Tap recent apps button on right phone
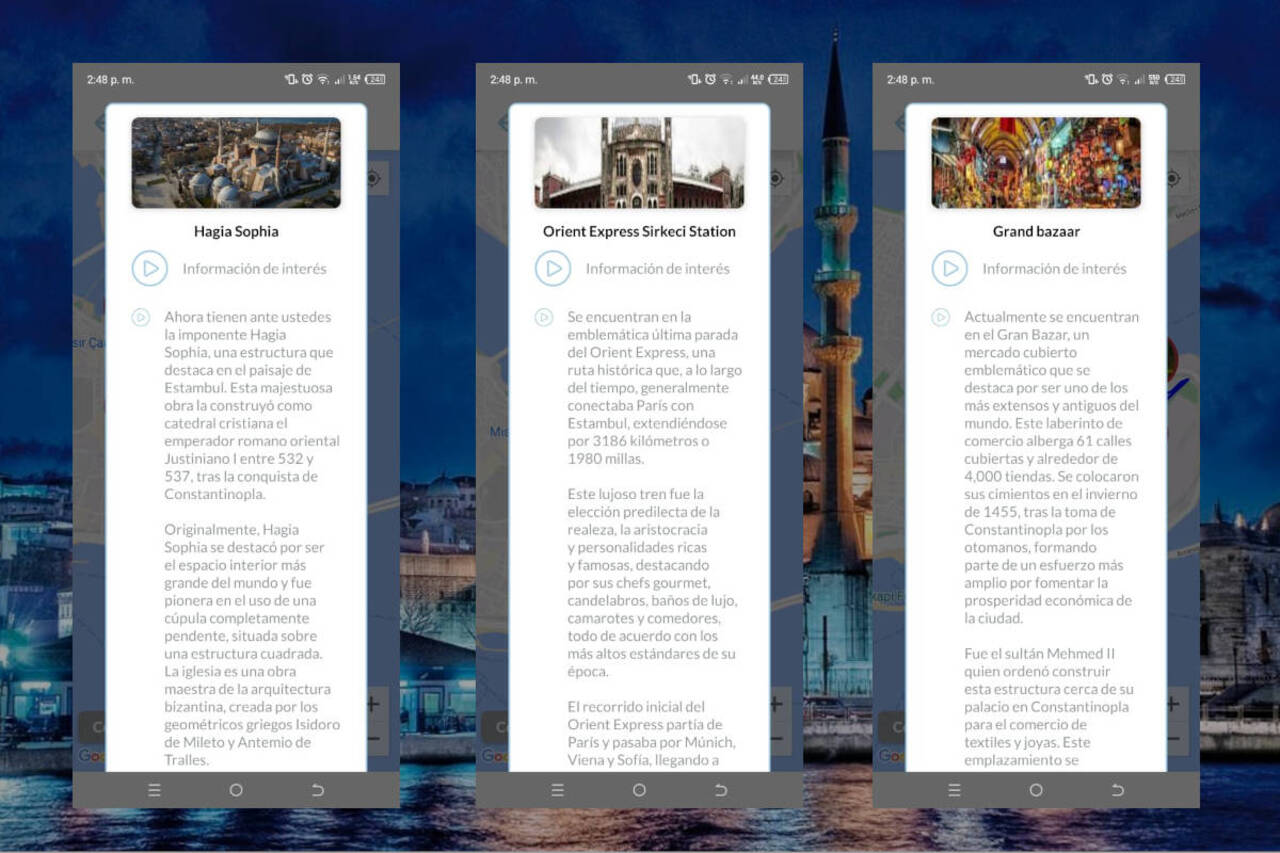Screen dimensions: 1280x853 954,790
